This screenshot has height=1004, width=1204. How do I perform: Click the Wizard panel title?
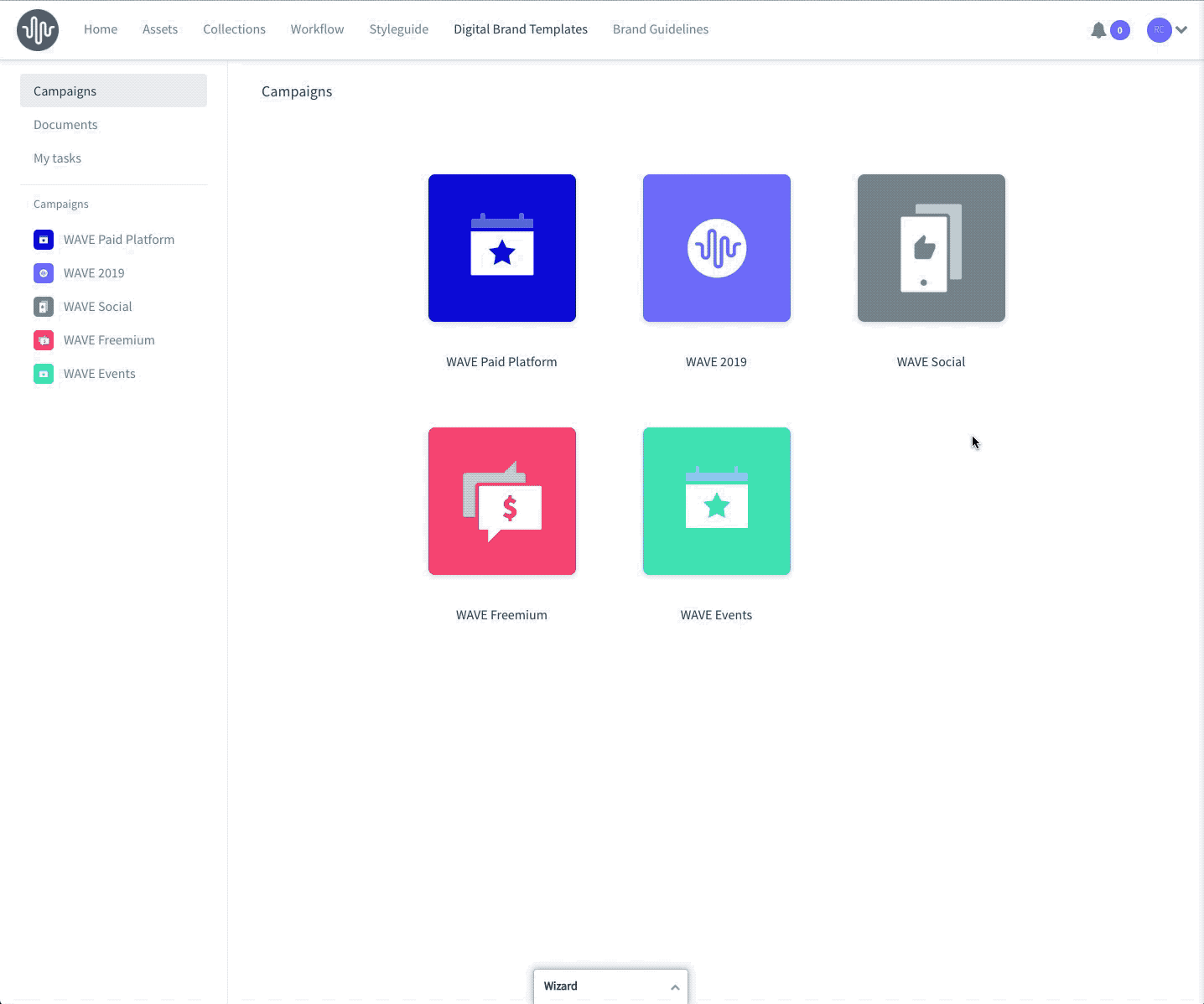click(561, 986)
